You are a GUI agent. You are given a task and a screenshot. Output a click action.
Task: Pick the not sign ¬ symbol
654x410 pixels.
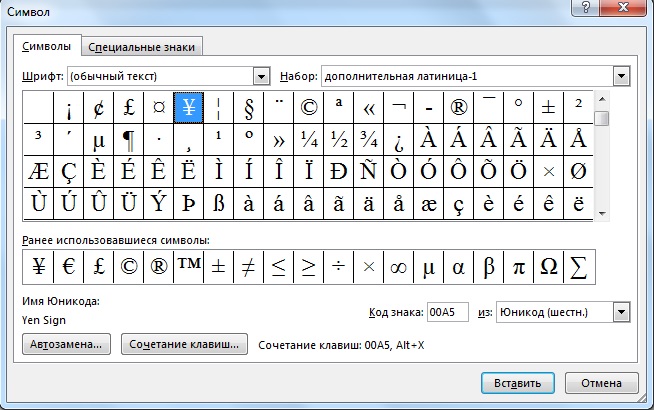[399, 108]
